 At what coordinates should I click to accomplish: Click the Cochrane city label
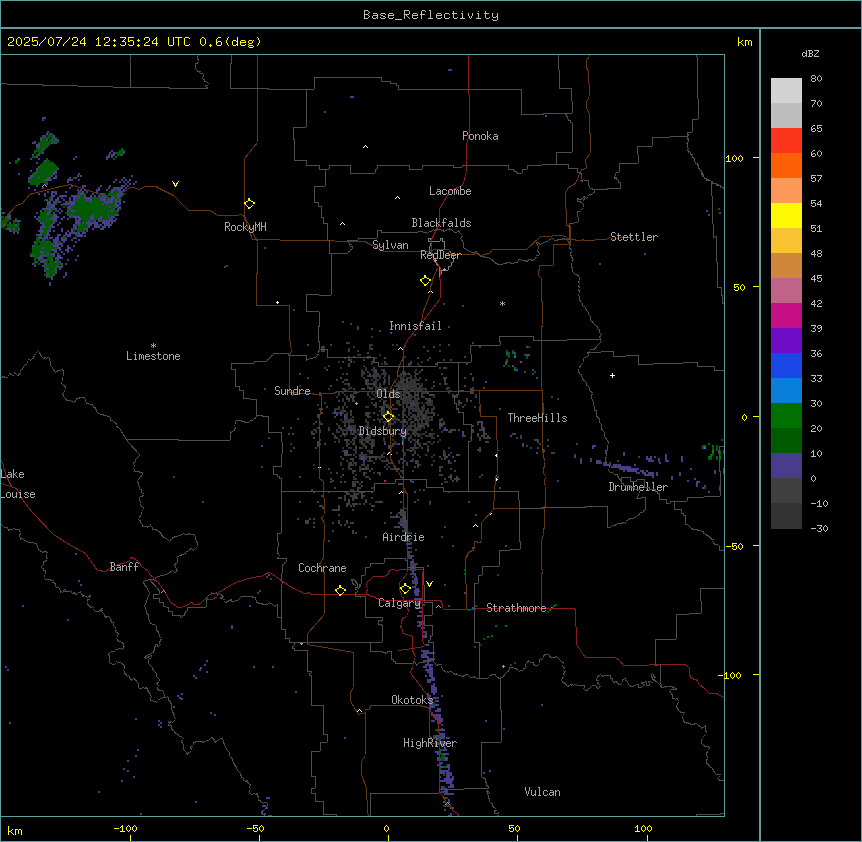tap(322, 568)
